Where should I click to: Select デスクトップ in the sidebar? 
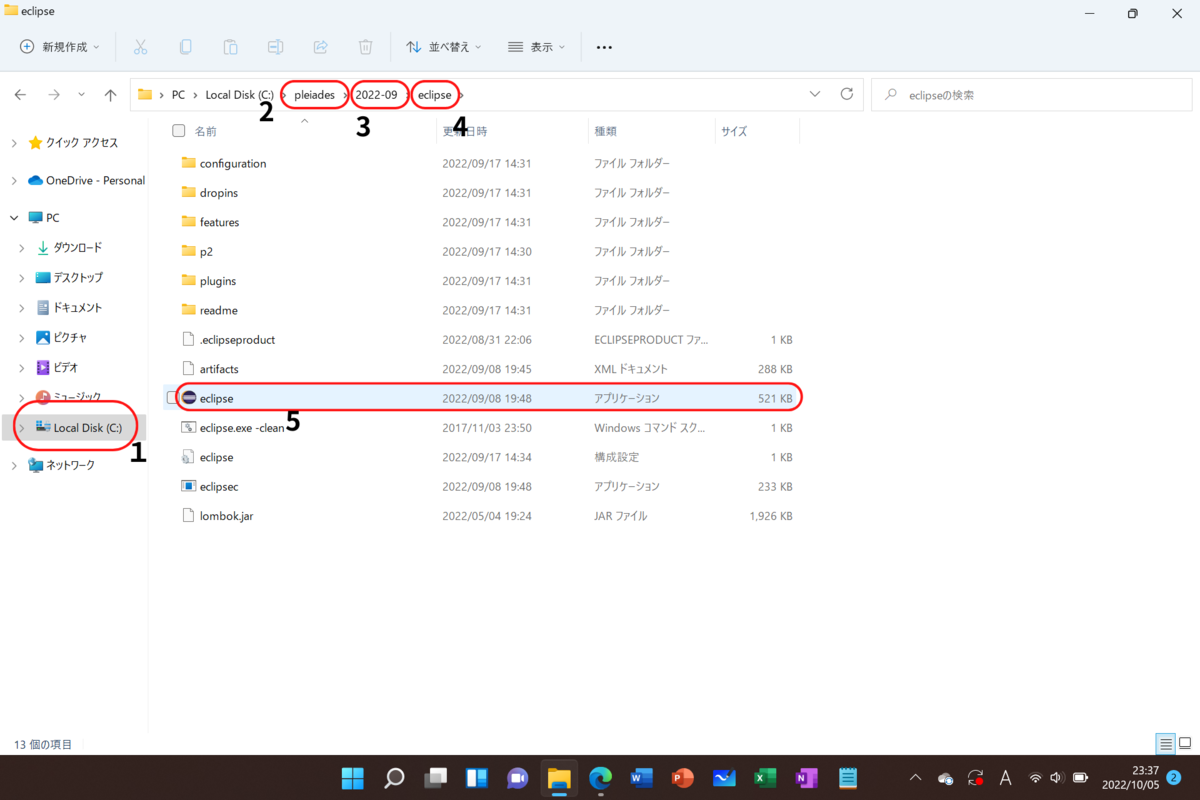pos(77,277)
